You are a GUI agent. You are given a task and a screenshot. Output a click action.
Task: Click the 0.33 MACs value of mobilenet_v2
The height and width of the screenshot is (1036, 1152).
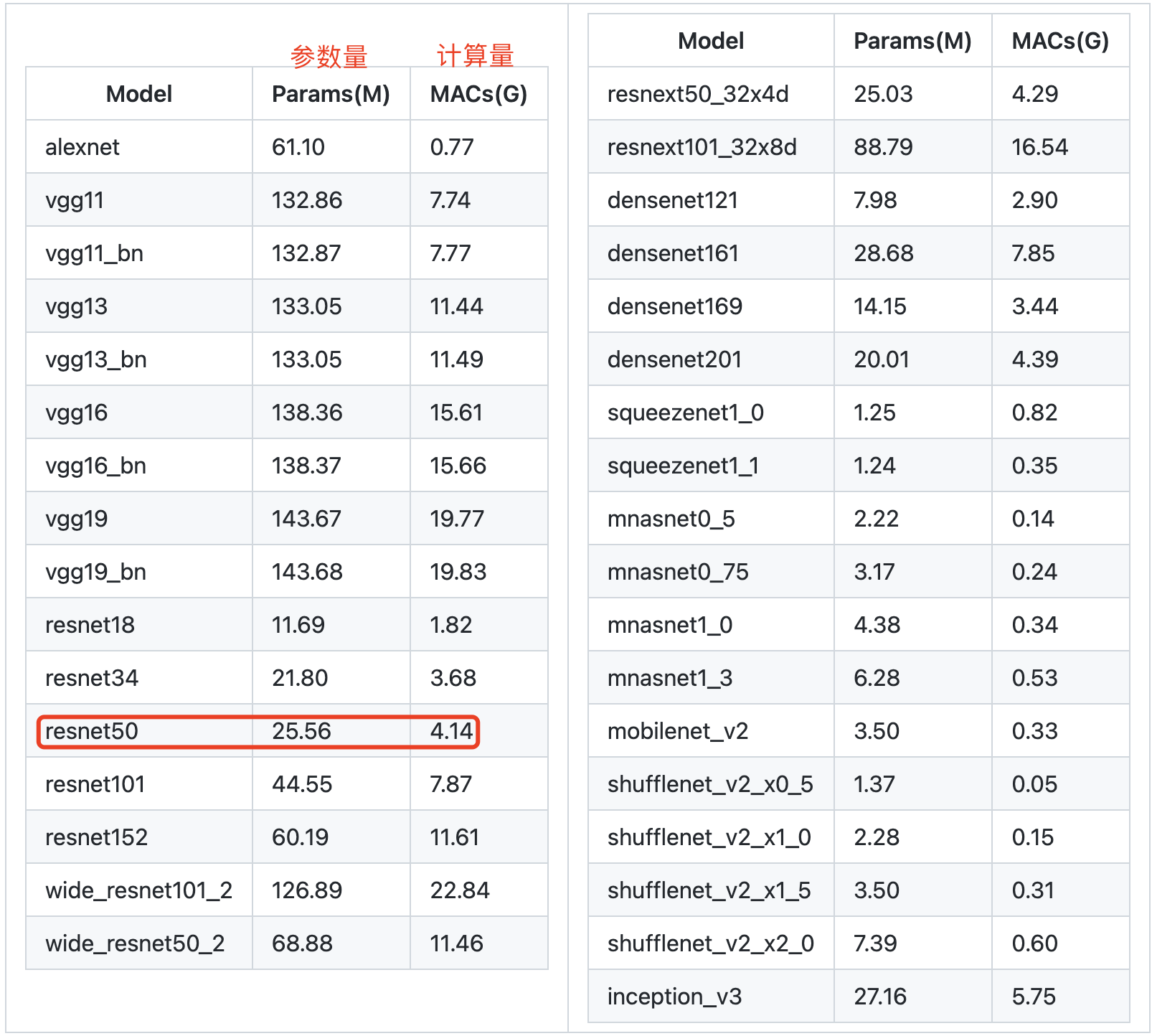click(x=1034, y=731)
